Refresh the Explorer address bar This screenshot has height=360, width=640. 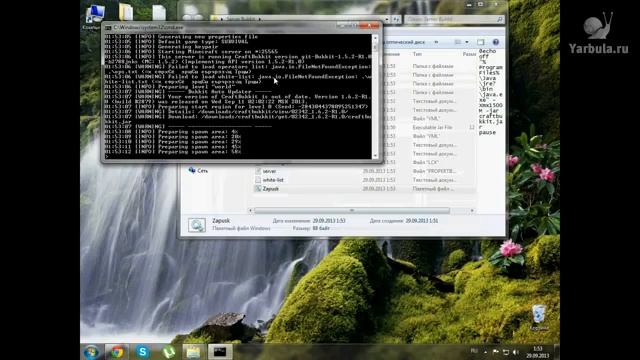[396, 19]
